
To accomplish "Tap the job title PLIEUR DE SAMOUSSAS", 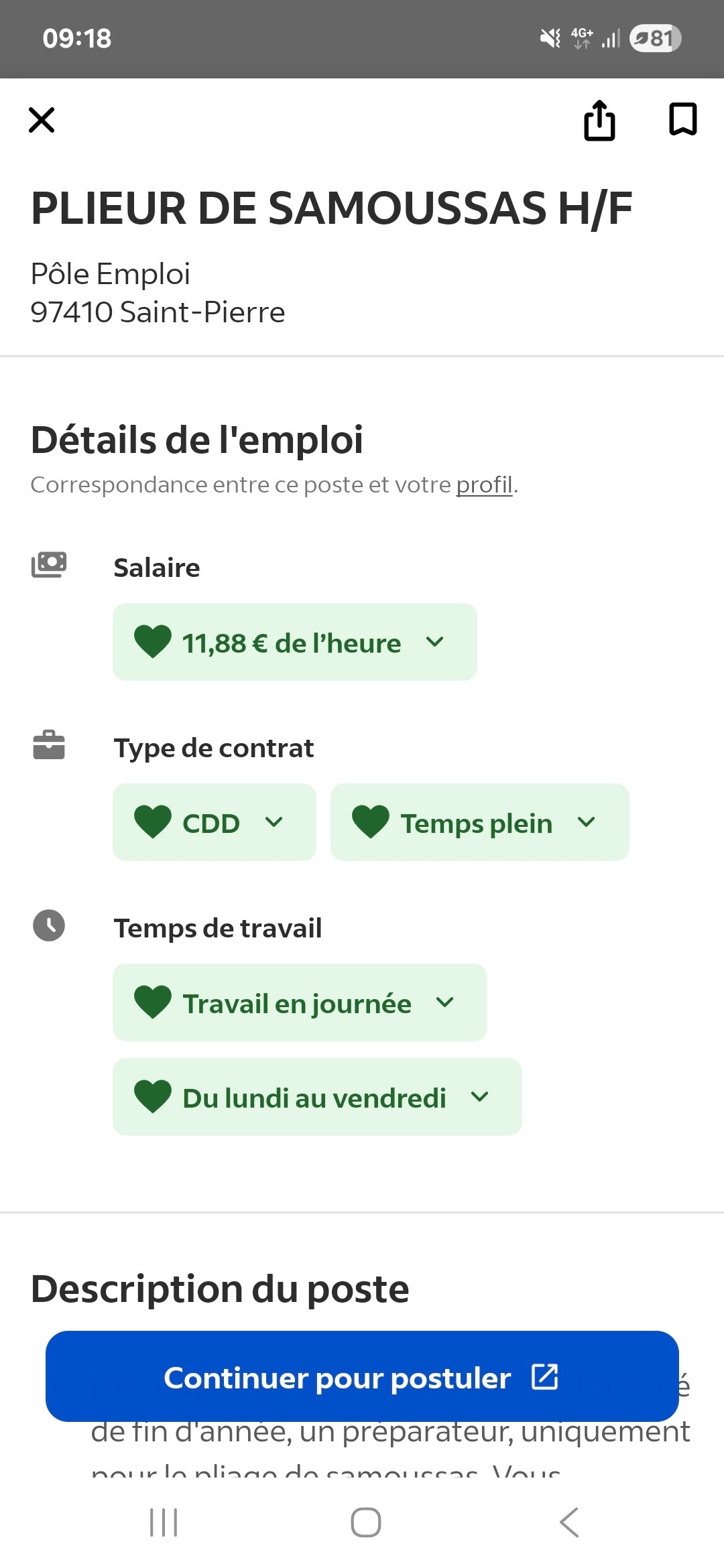I will point(332,208).
